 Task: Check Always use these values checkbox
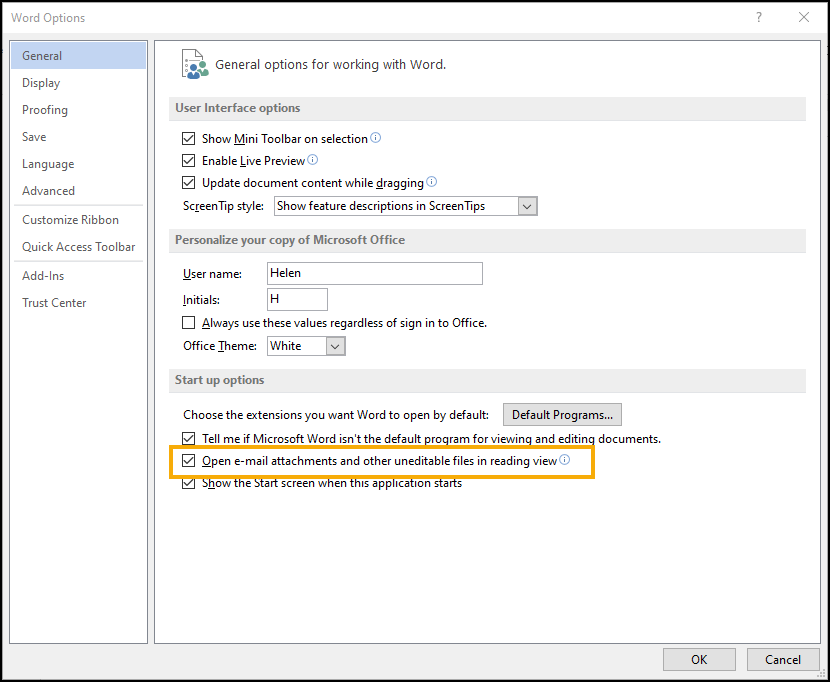point(189,323)
